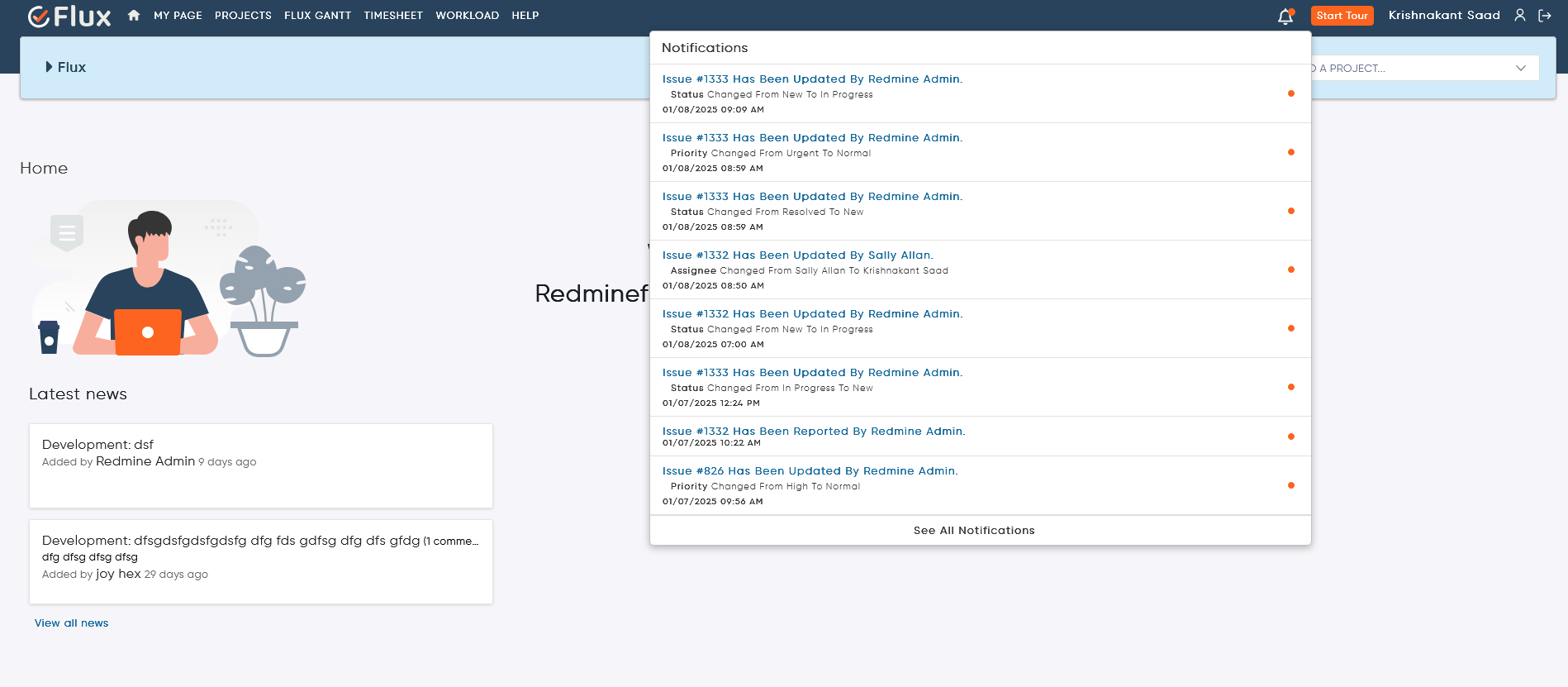This screenshot has height=687, width=1568.
Task: Go to the Timesheet page
Action: [392, 16]
